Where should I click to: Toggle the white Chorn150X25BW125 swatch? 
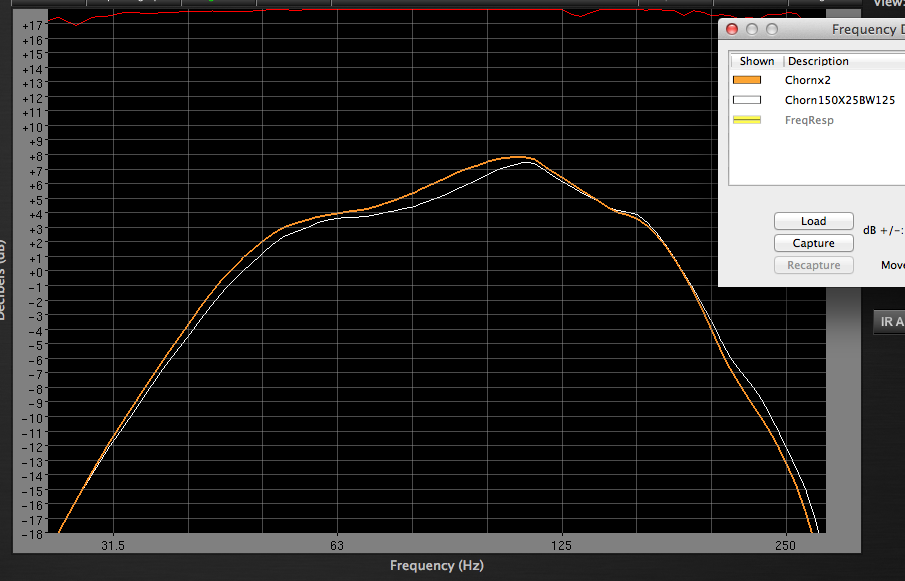pos(747,100)
